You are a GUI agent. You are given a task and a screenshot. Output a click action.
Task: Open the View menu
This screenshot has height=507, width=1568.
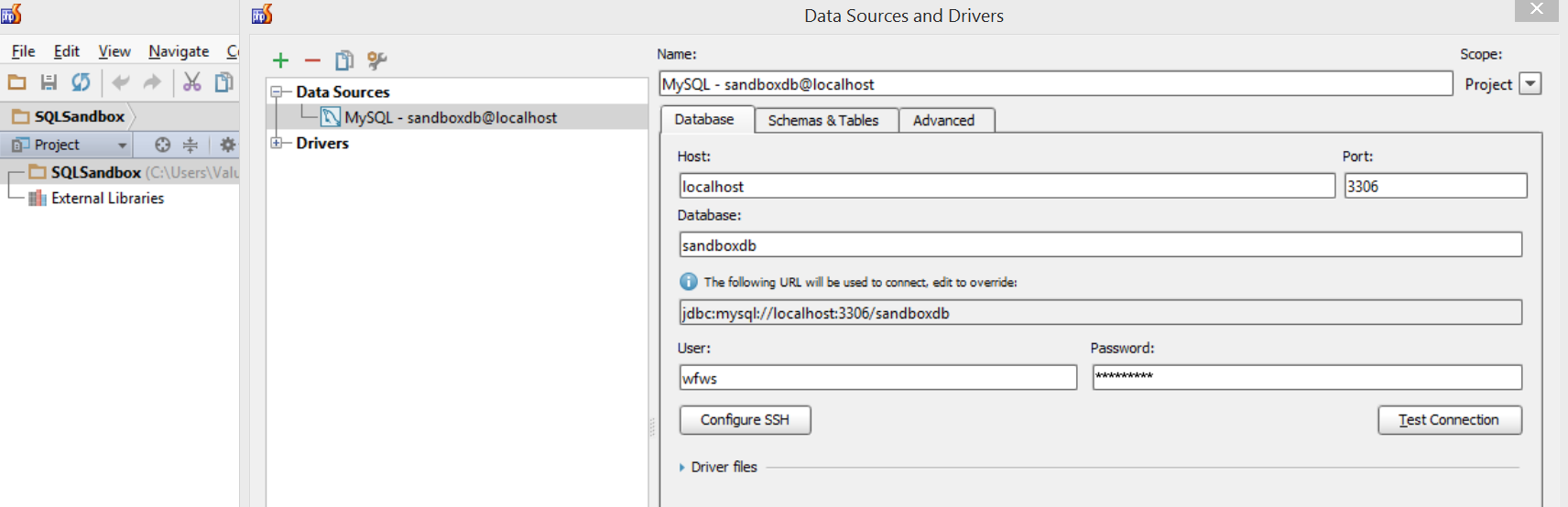114,51
